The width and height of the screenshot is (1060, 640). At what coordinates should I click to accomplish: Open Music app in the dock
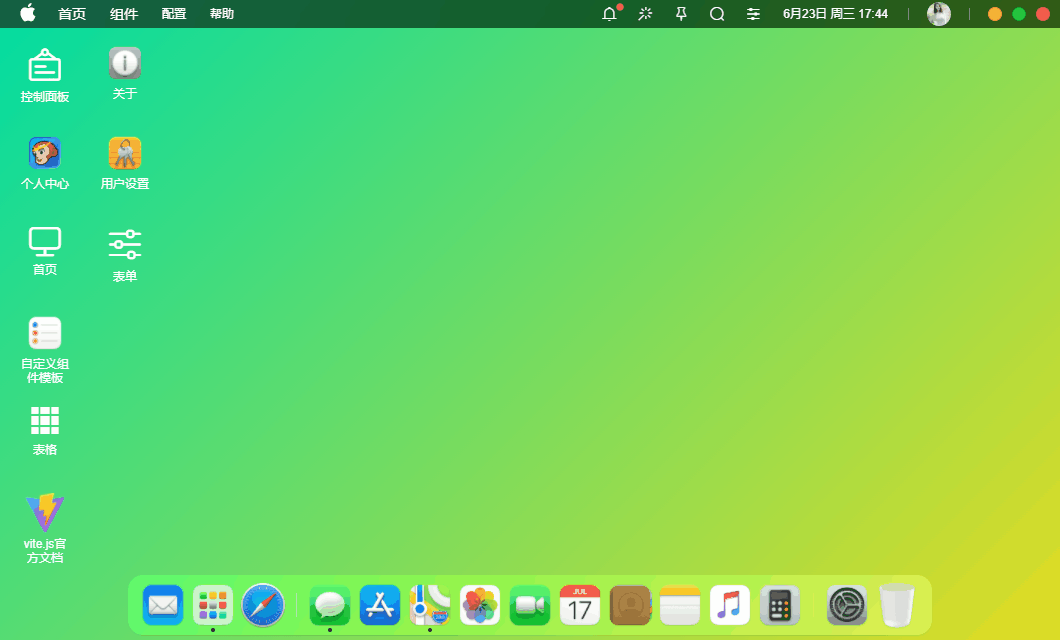(x=730, y=605)
